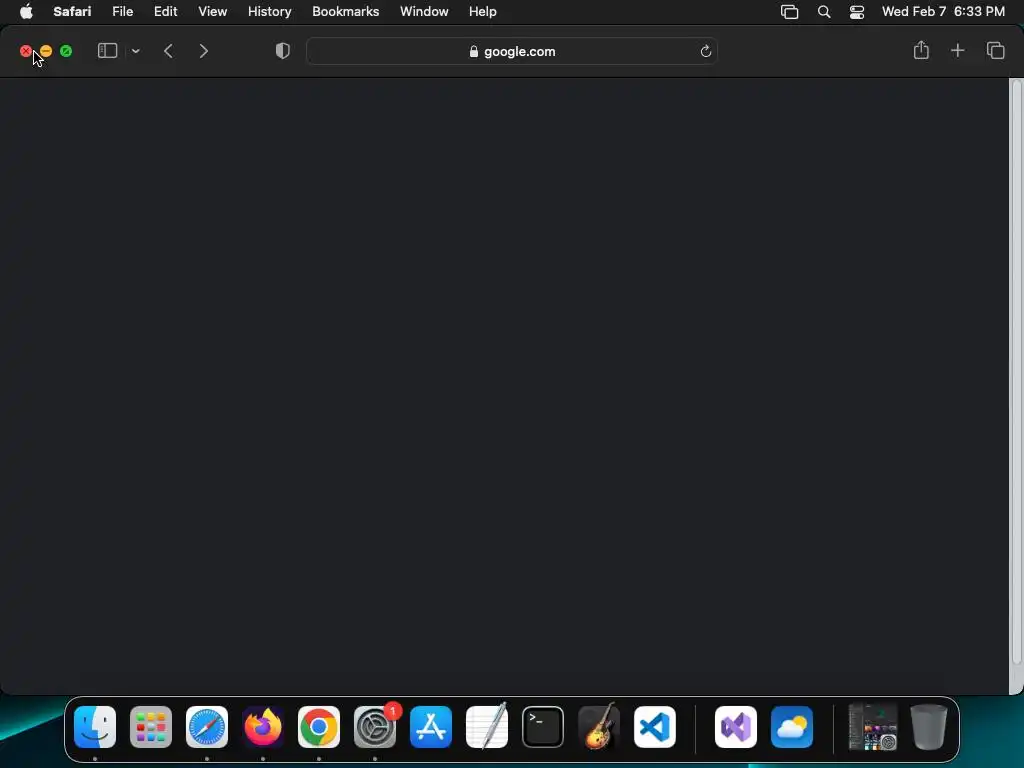1024x768 pixels.
Task: Open the App Store from the Dock
Action: click(x=431, y=727)
